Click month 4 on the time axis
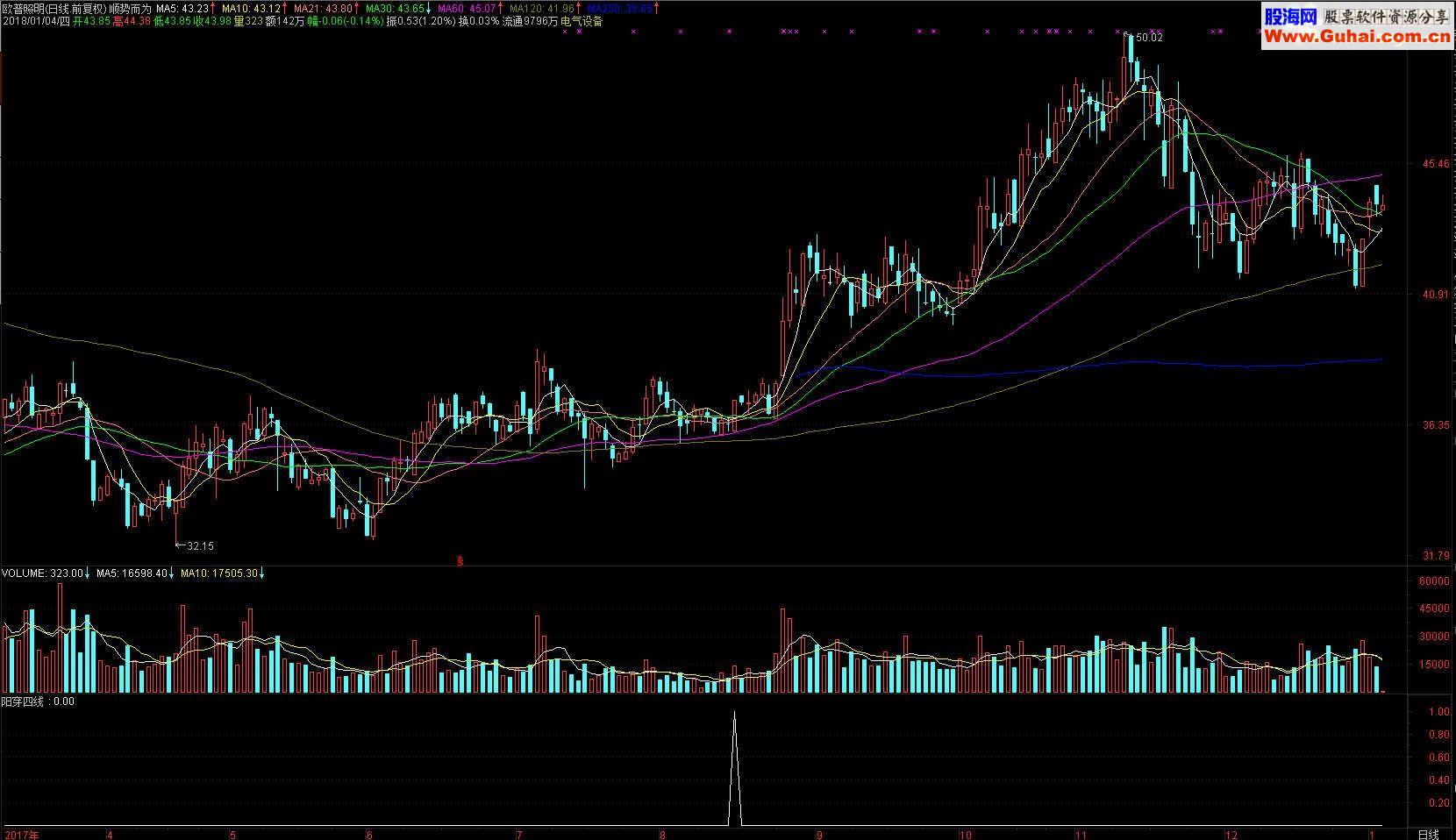 [110, 834]
